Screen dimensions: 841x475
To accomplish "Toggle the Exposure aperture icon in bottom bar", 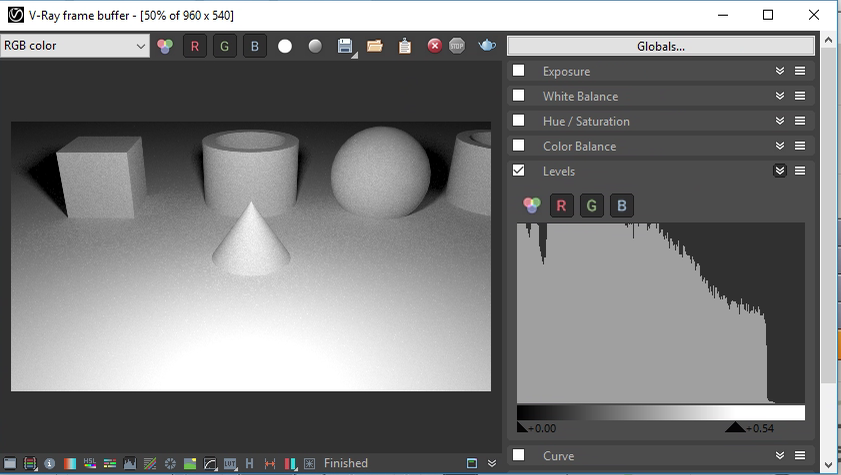I will point(170,463).
